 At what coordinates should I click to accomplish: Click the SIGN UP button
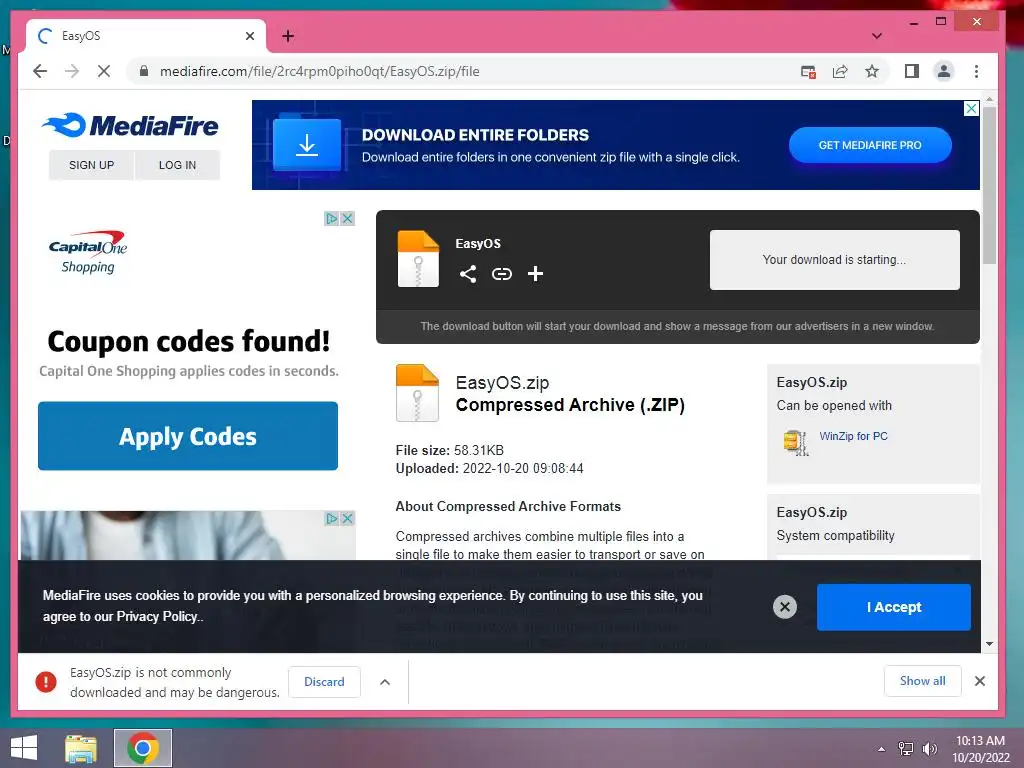pyautogui.click(x=91, y=165)
